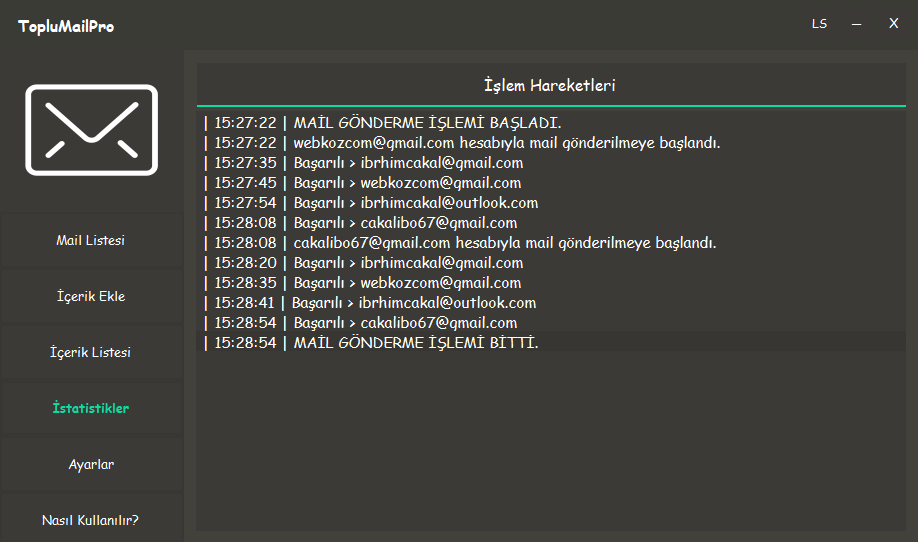This screenshot has height=542, width=918.
Task: Select the MAİL GÖNDERME İŞLEMİ BAŞLADI log line
Action: [382, 123]
